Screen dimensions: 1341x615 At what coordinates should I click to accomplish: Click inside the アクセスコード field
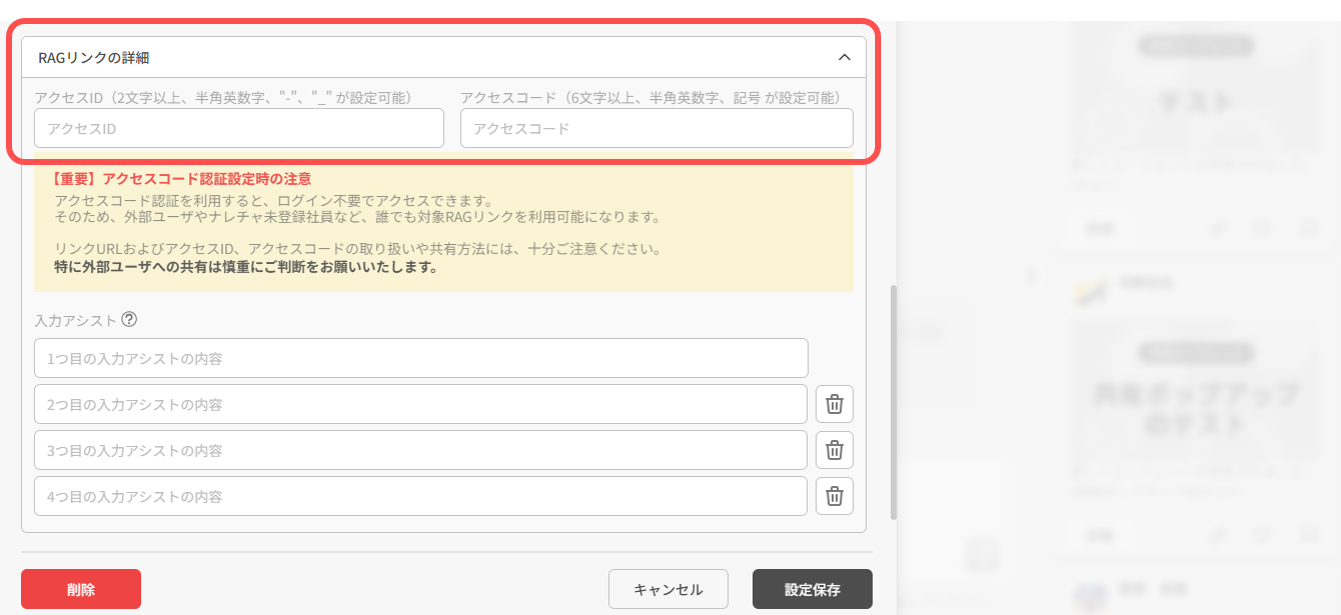656,128
